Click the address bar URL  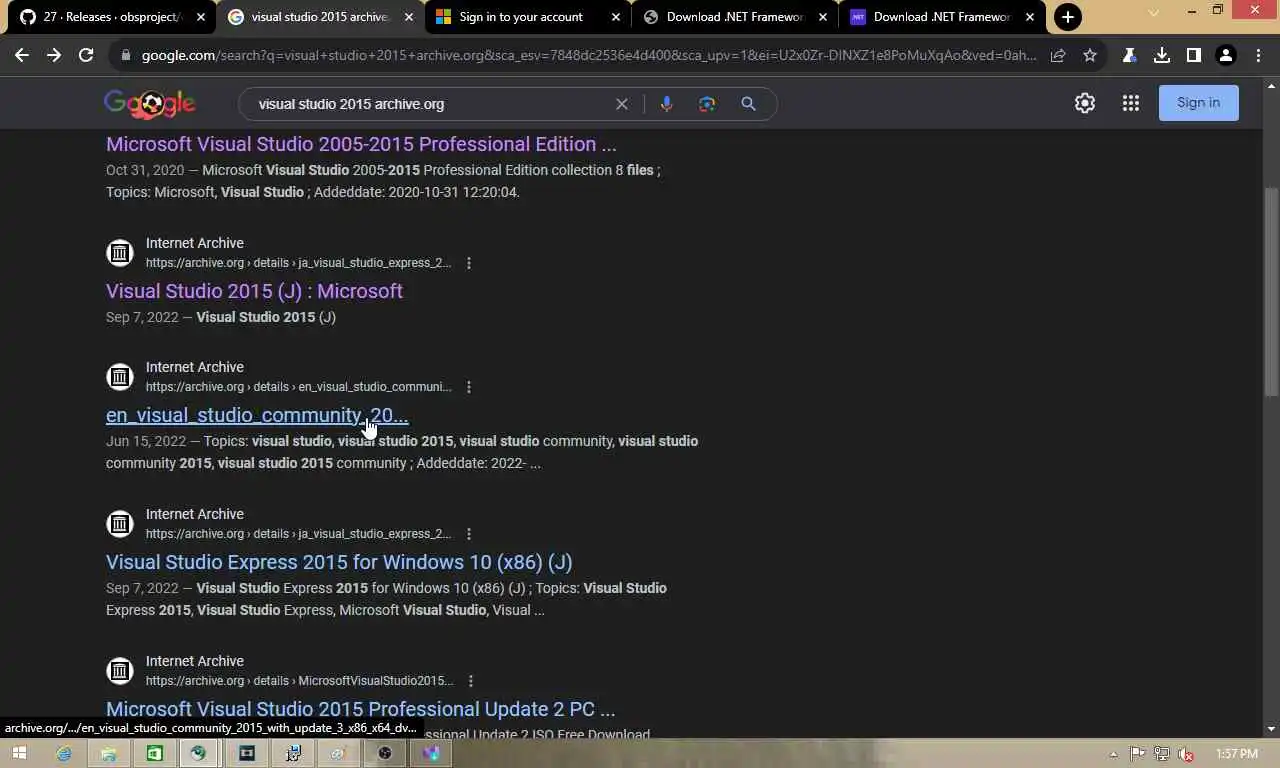589,55
